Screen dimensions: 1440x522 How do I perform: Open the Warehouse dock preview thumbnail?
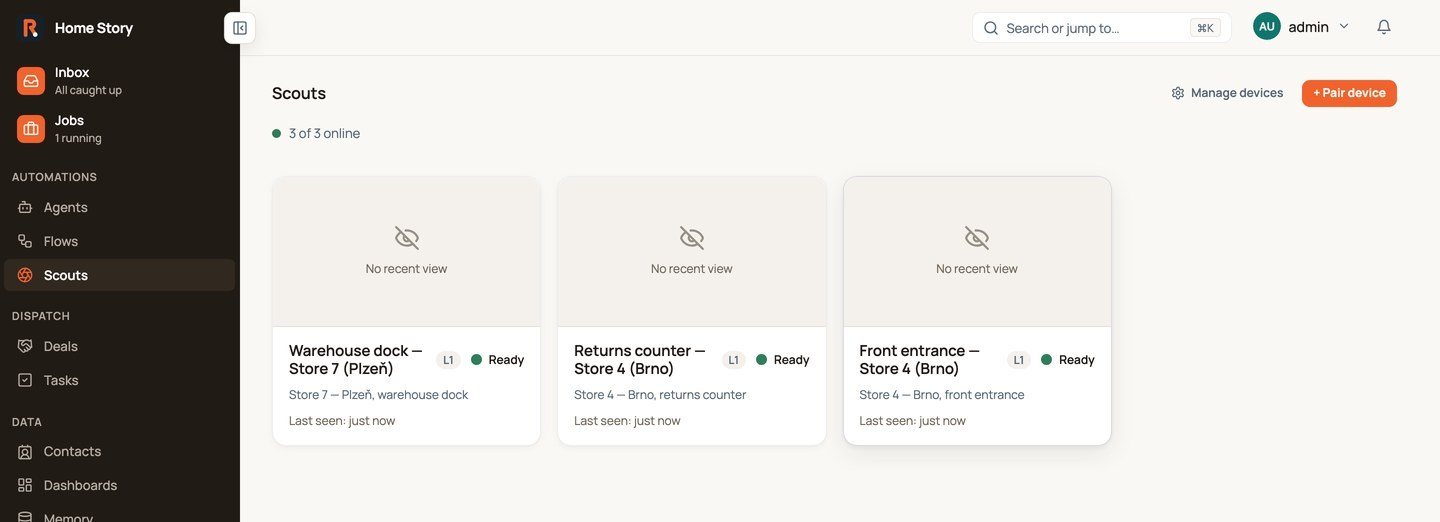coord(406,252)
